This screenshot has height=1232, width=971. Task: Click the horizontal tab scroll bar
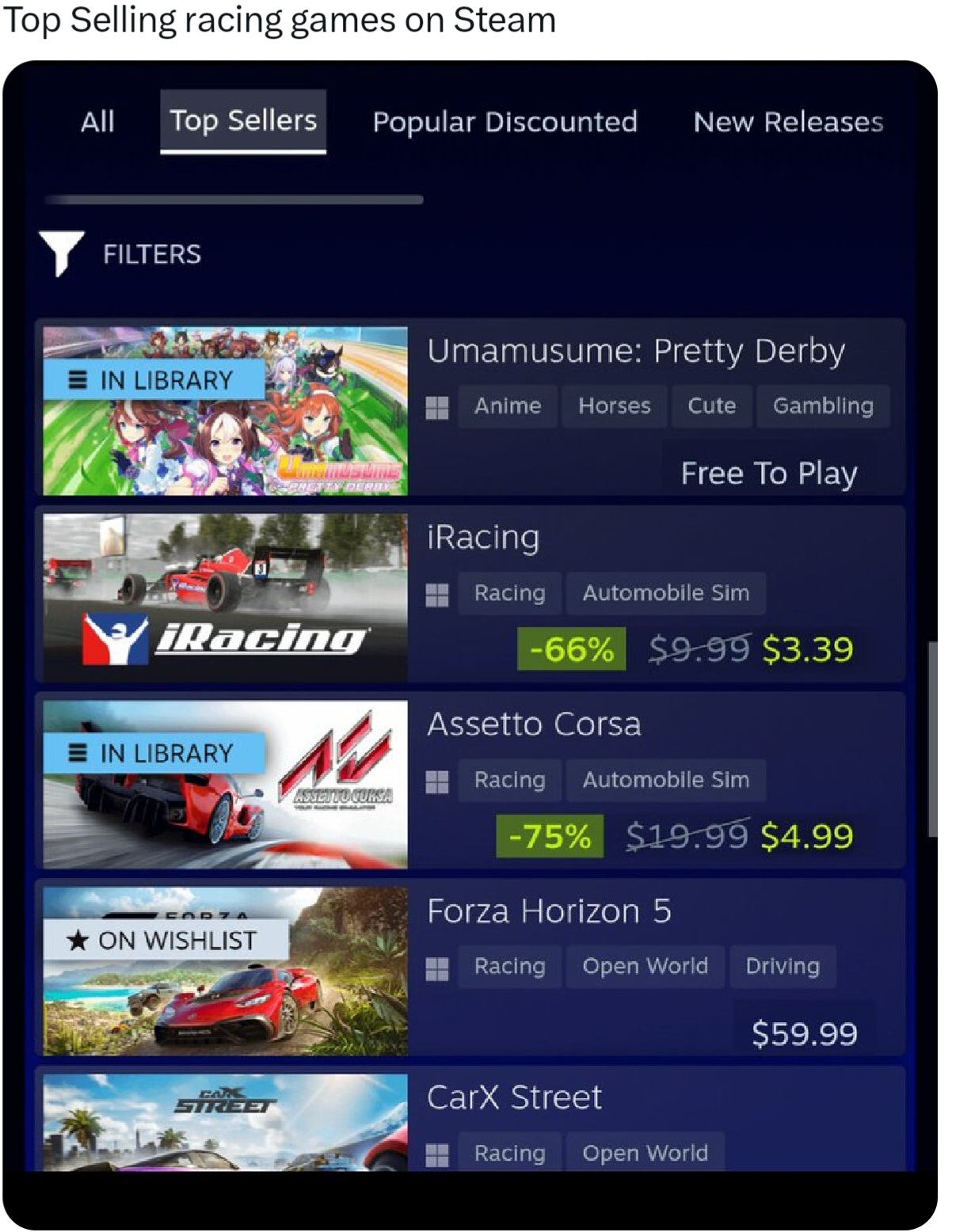point(234,200)
